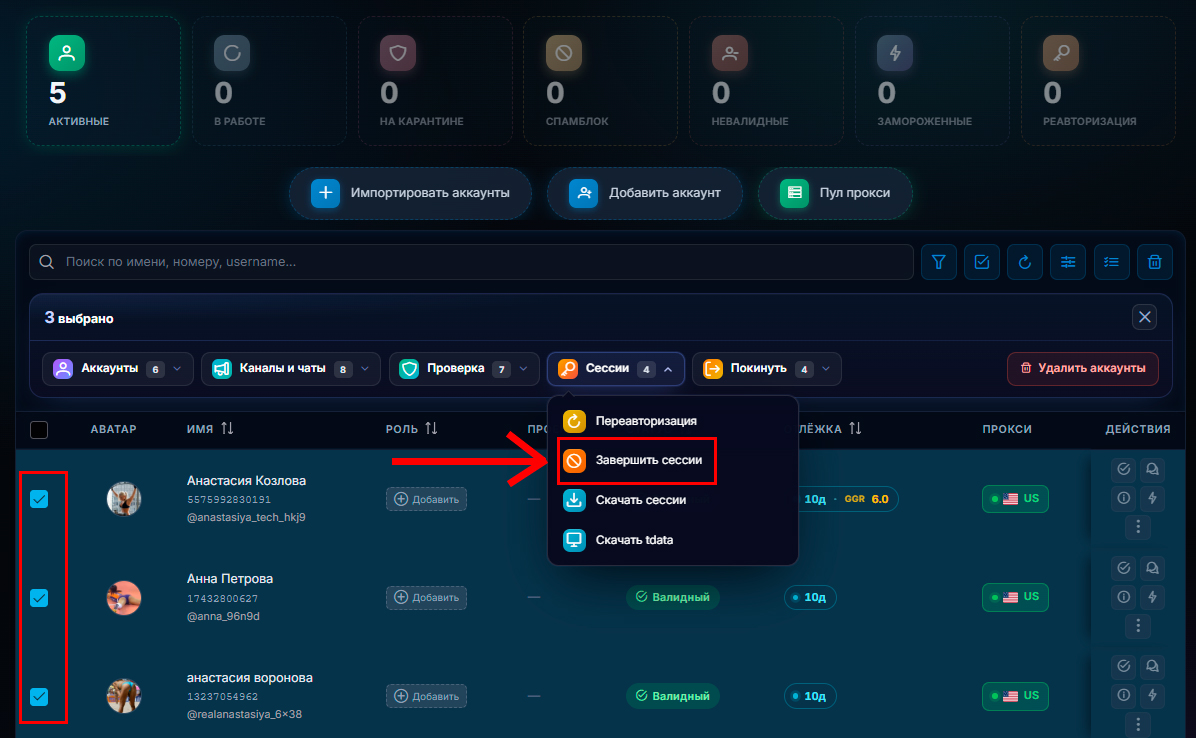This screenshot has width=1196, height=738.
Task: Expand the Аккаунты actions dropdown
Action: point(117,369)
